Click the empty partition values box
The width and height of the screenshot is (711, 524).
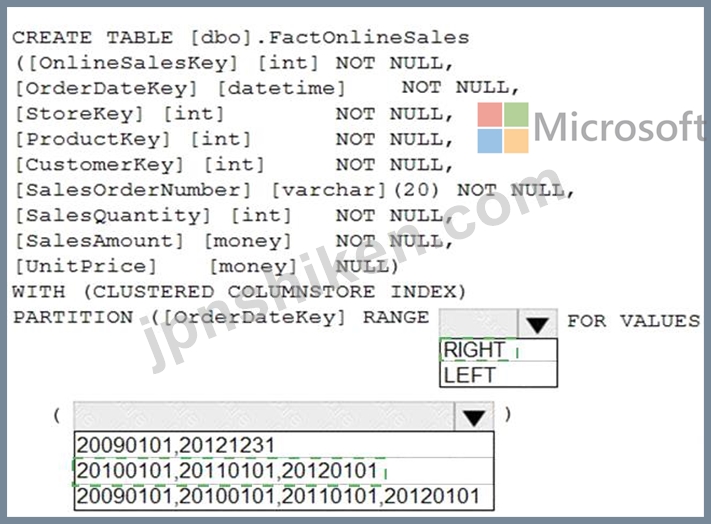264,416
